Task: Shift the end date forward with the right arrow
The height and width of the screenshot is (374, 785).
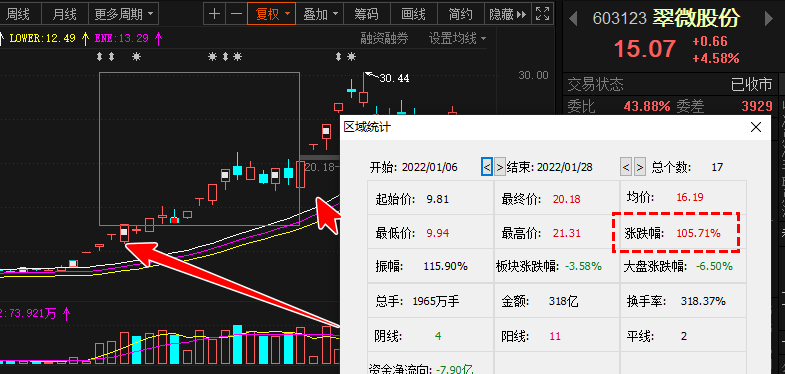Action: [639, 167]
